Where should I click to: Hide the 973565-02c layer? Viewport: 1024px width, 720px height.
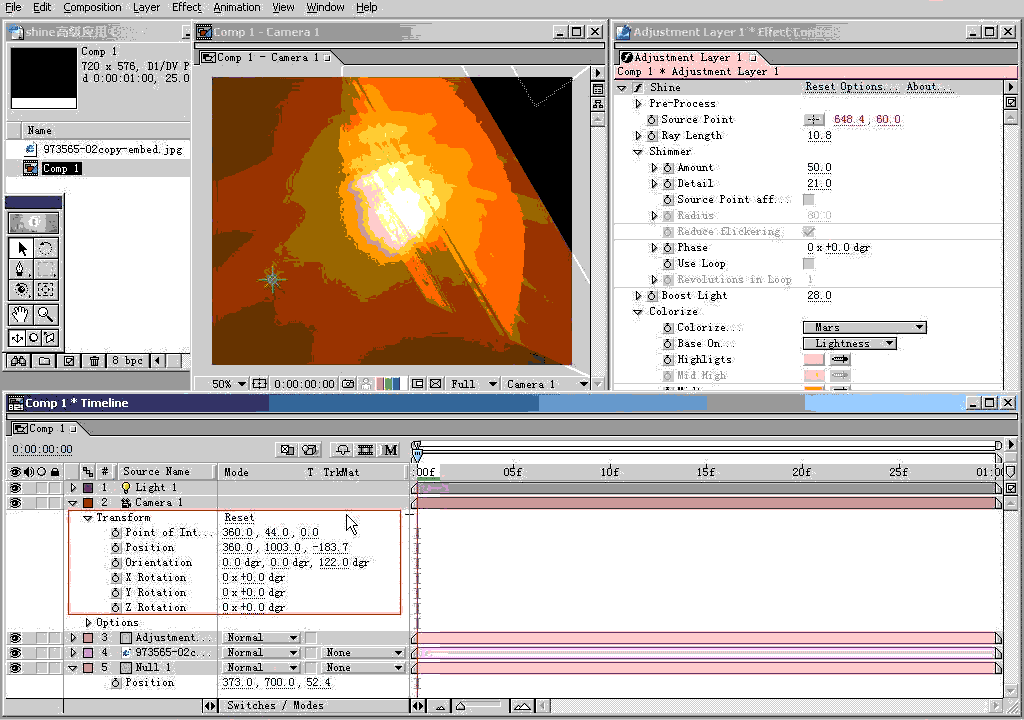(x=15, y=653)
